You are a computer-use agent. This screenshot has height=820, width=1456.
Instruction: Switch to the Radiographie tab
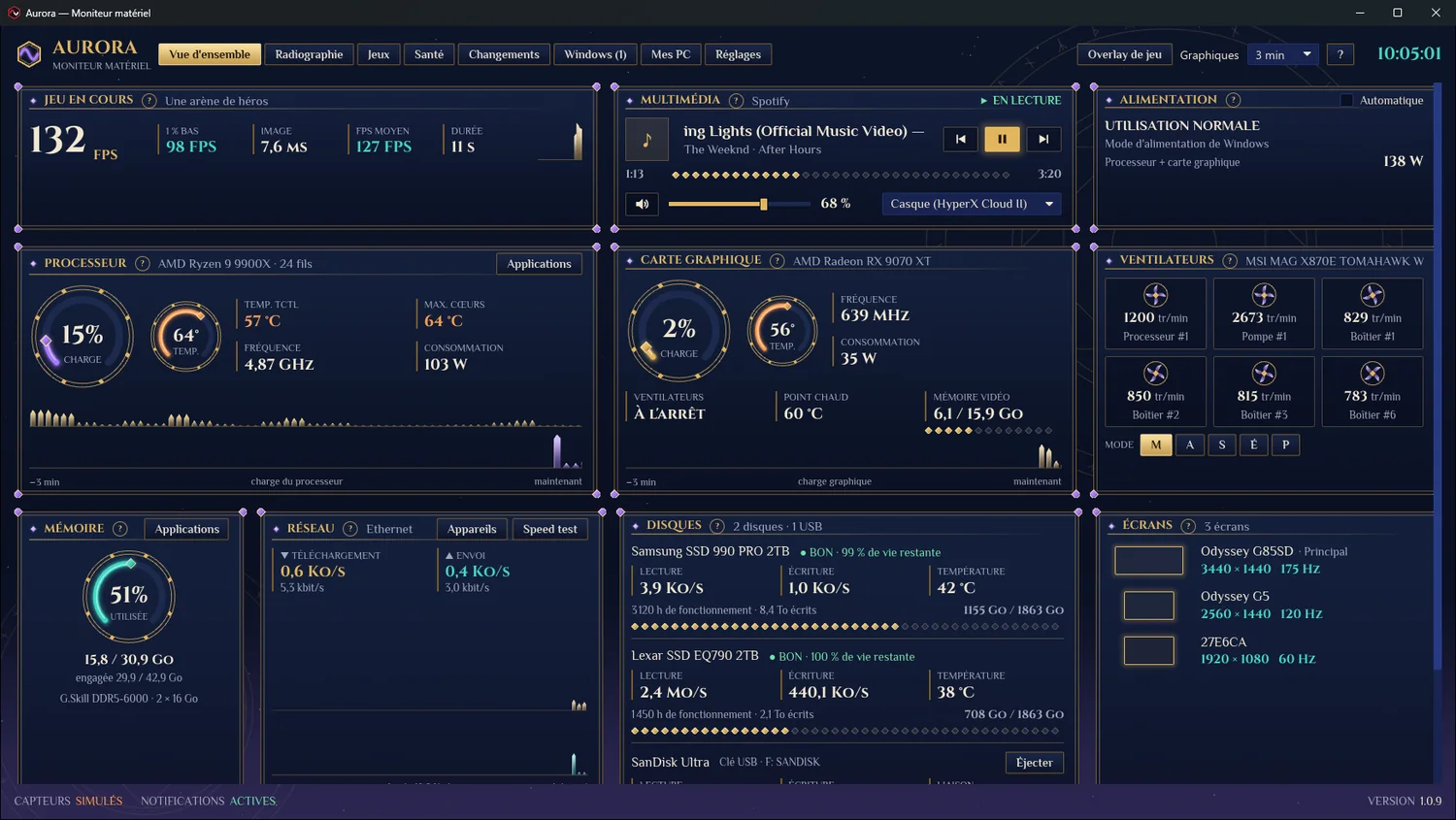click(x=309, y=54)
